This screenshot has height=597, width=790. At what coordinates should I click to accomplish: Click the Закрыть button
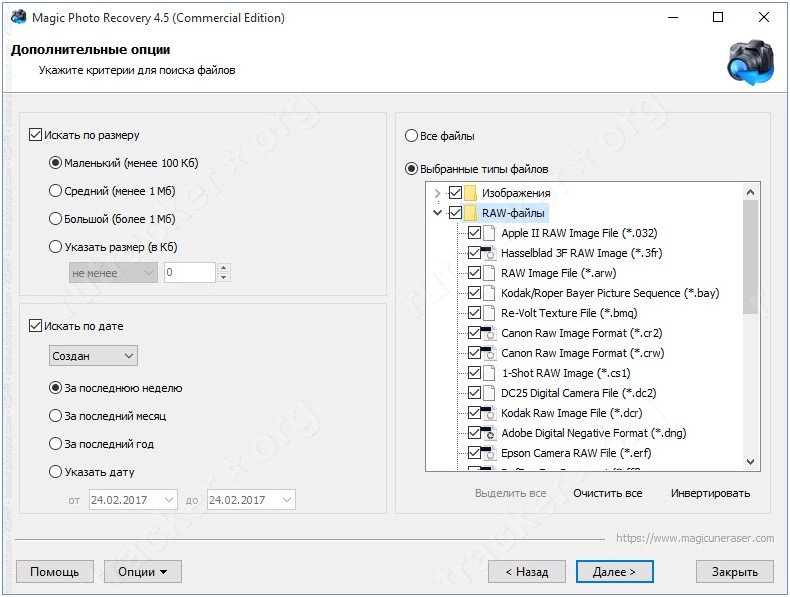(735, 572)
